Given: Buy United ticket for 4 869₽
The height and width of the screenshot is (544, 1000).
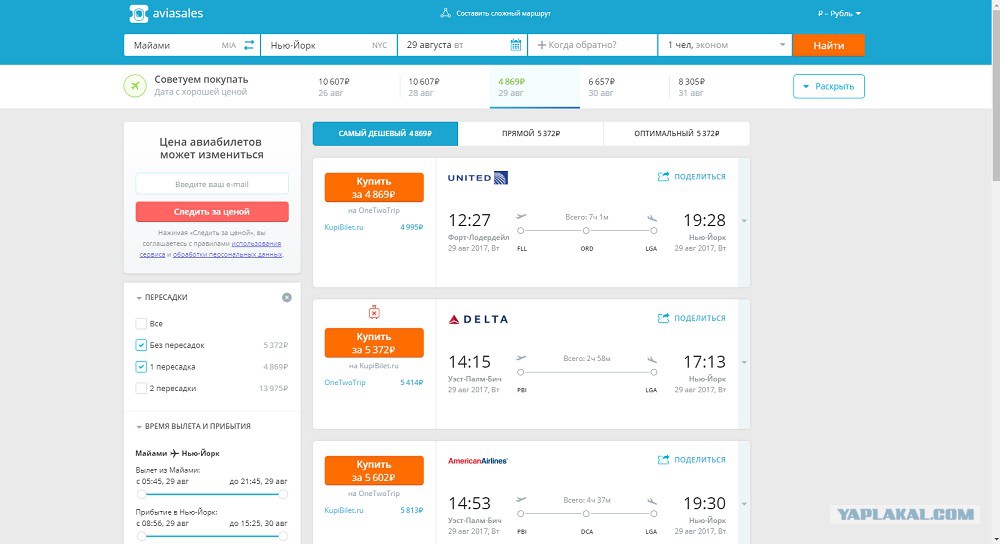Looking at the screenshot, I should 374,187.
